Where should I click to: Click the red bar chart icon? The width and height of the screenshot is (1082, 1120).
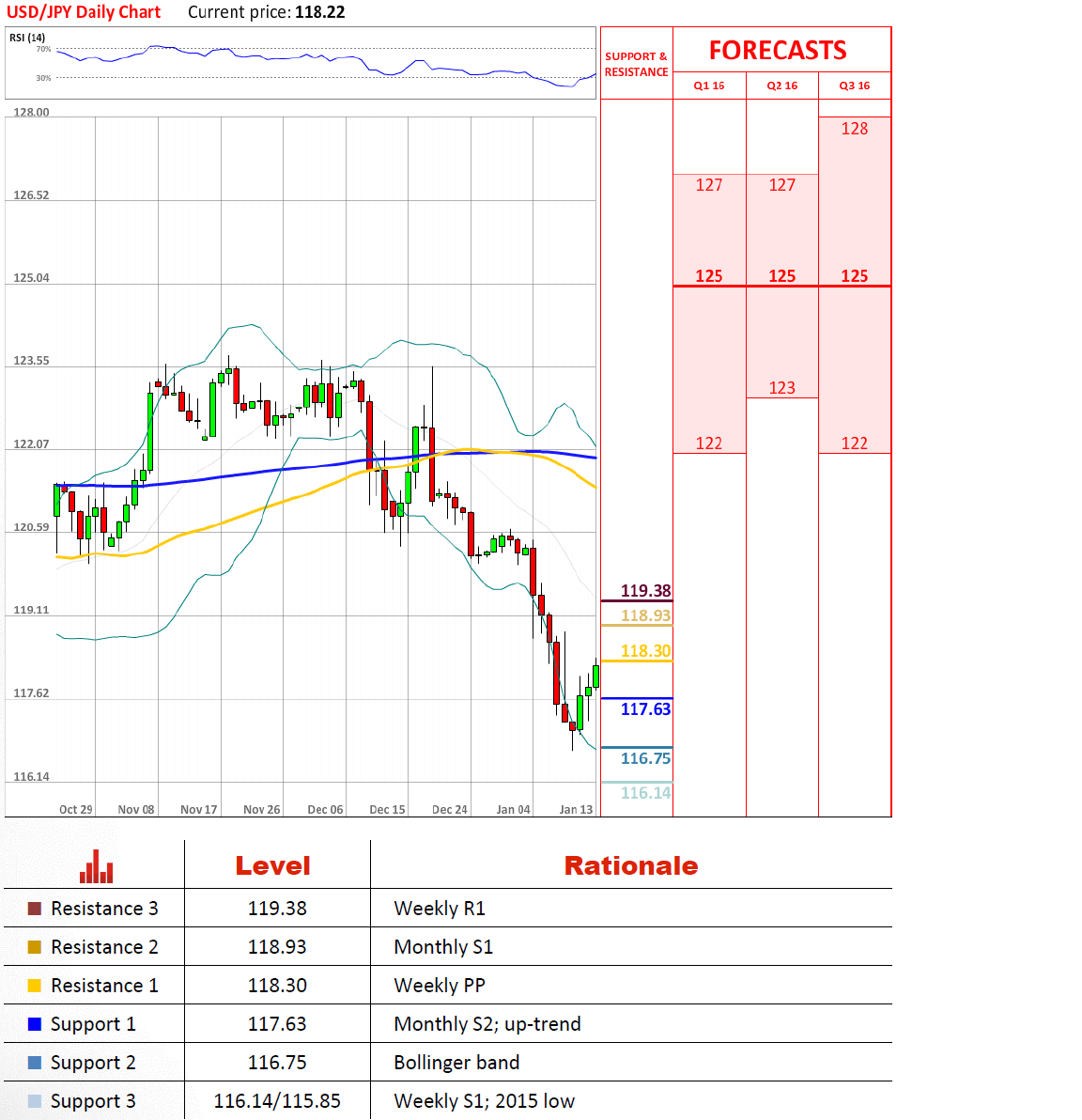tap(97, 866)
